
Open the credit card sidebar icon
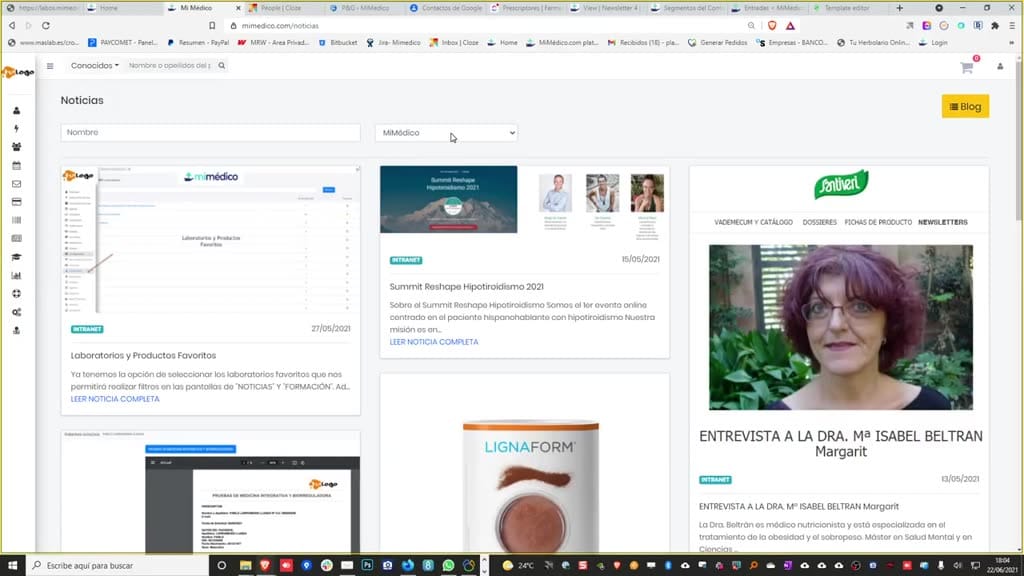tap(16, 202)
